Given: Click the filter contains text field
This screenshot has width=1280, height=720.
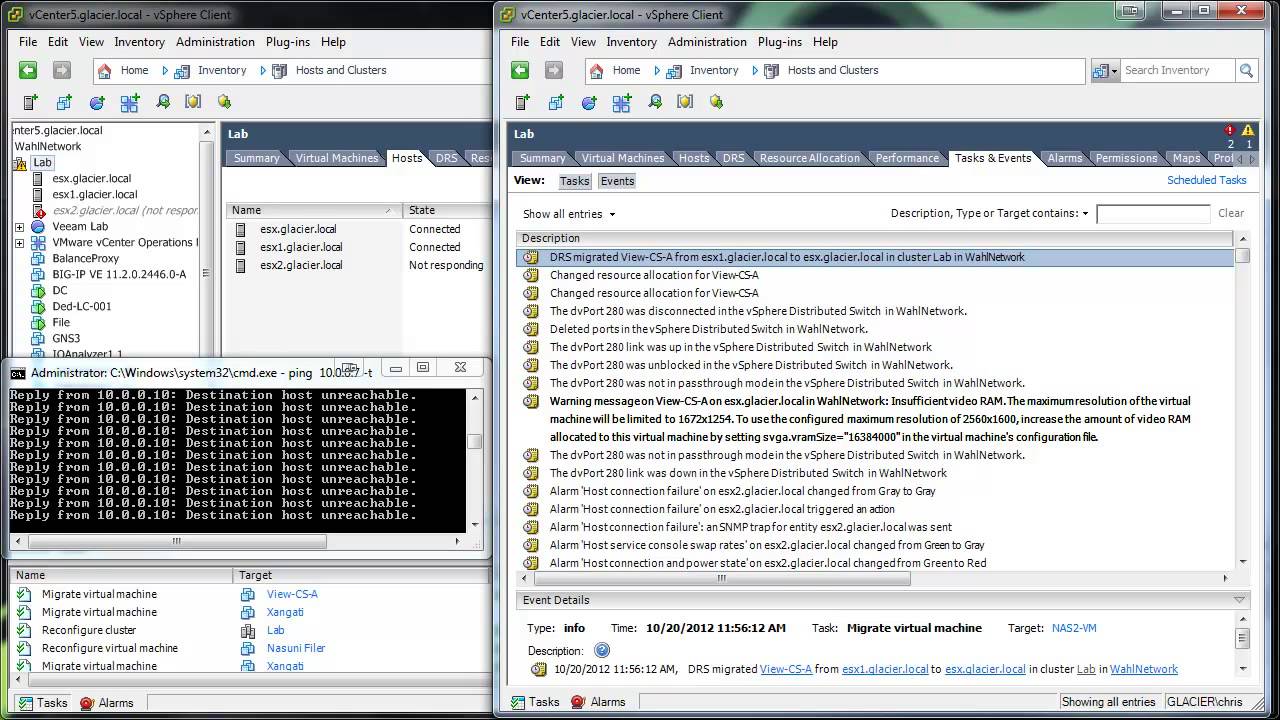Looking at the screenshot, I should [1153, 213].
